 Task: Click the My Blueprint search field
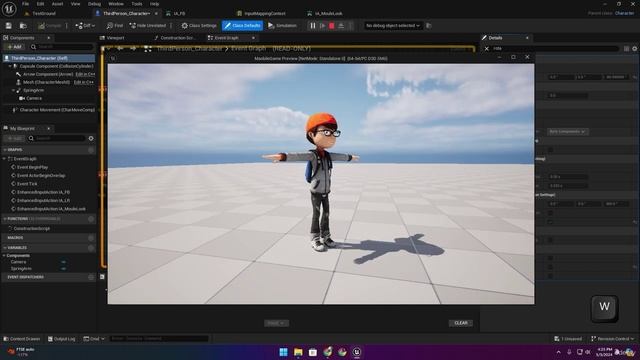(56, 138)
